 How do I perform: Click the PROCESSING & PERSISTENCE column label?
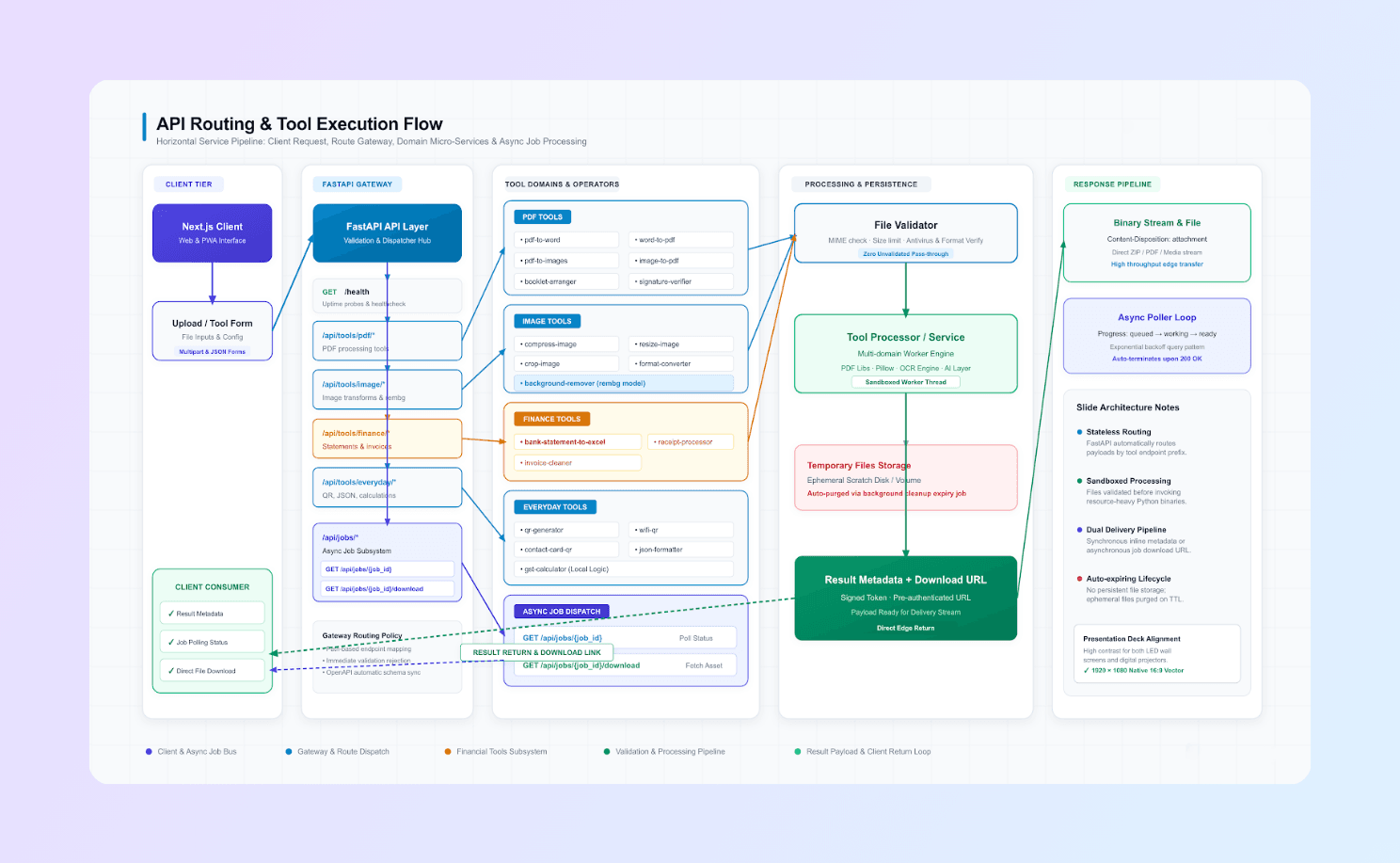(x=861, y=184)
